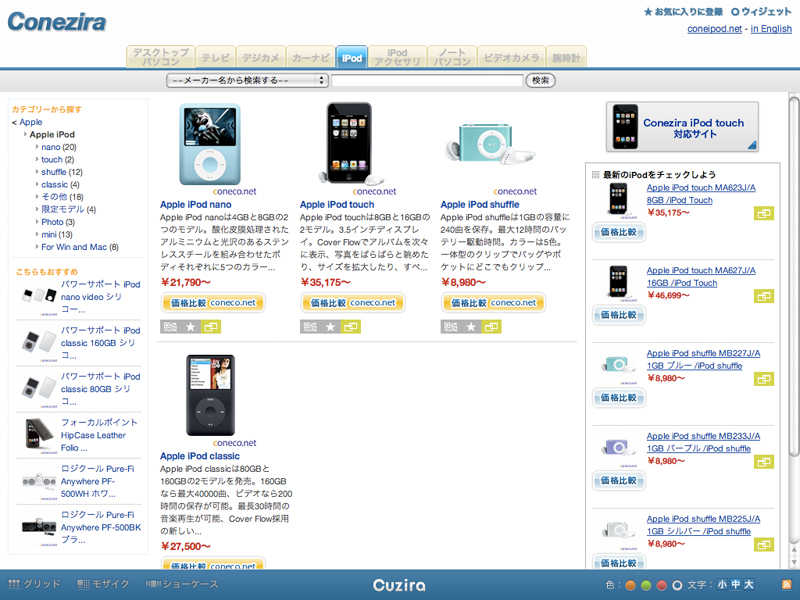Click 価格比較 coneco.net button under iPod shuffle
This screenshot has height=600, width=800.
click(x=493, y=303)
